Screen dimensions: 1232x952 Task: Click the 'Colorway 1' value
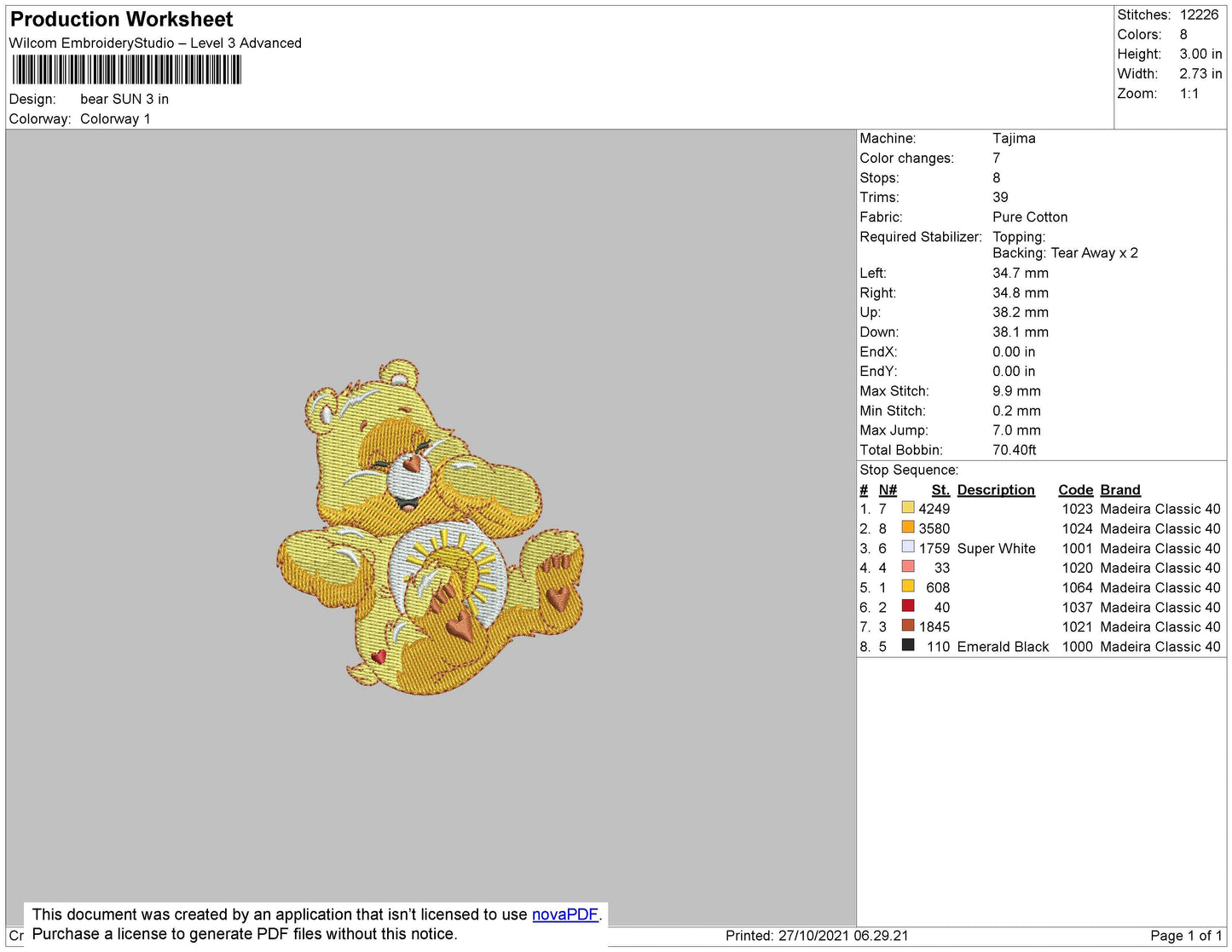(115, 118)
